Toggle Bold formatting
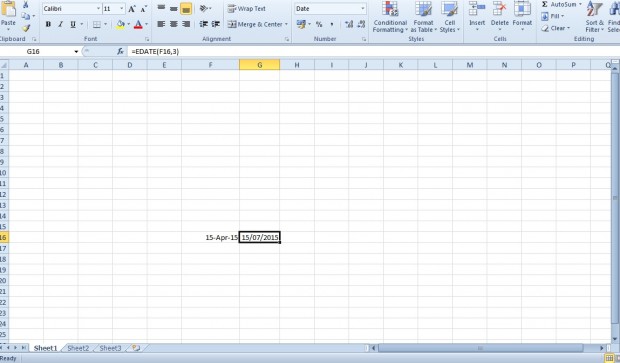The width and height of the screenshot is (620, 363). pyautogui.click(x=48, y=25)
